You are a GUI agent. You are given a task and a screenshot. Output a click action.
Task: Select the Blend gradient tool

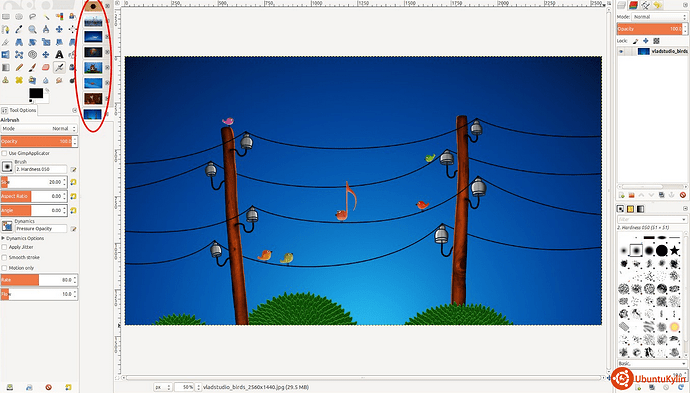click(6, 67)
